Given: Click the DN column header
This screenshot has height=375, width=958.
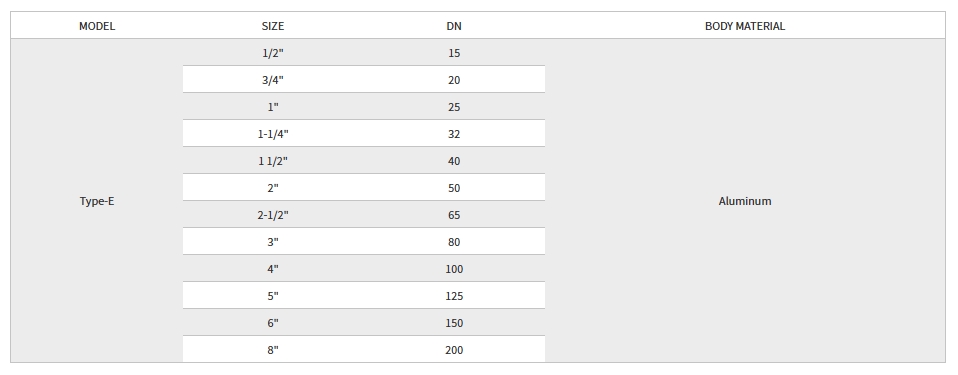Looking at the screenshot, I should pos(453,26).
